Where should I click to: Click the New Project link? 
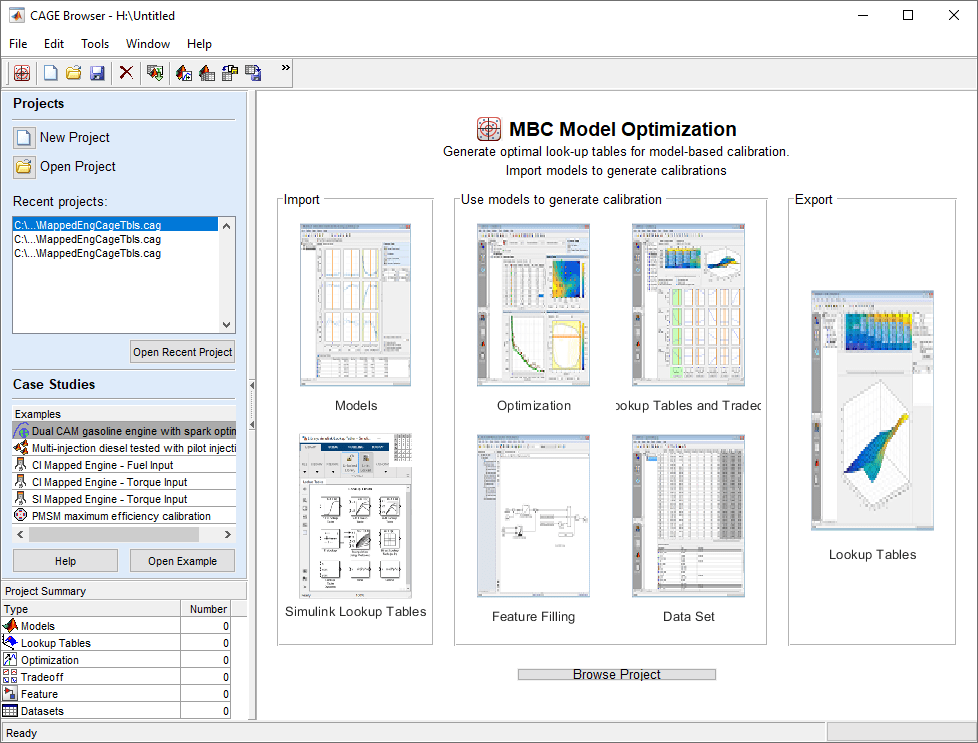coord(74,137)
